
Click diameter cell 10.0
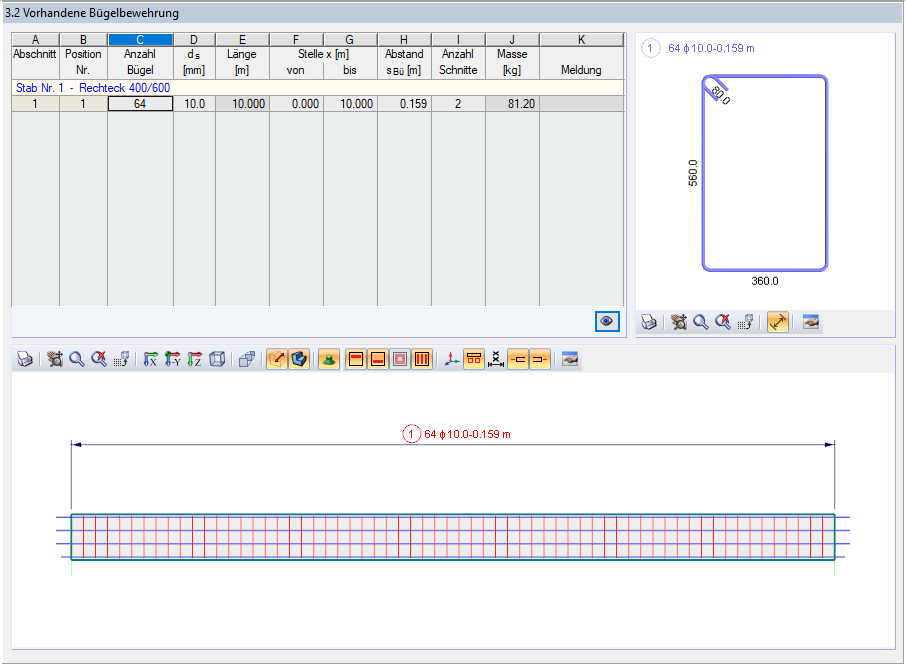point(195,104)
